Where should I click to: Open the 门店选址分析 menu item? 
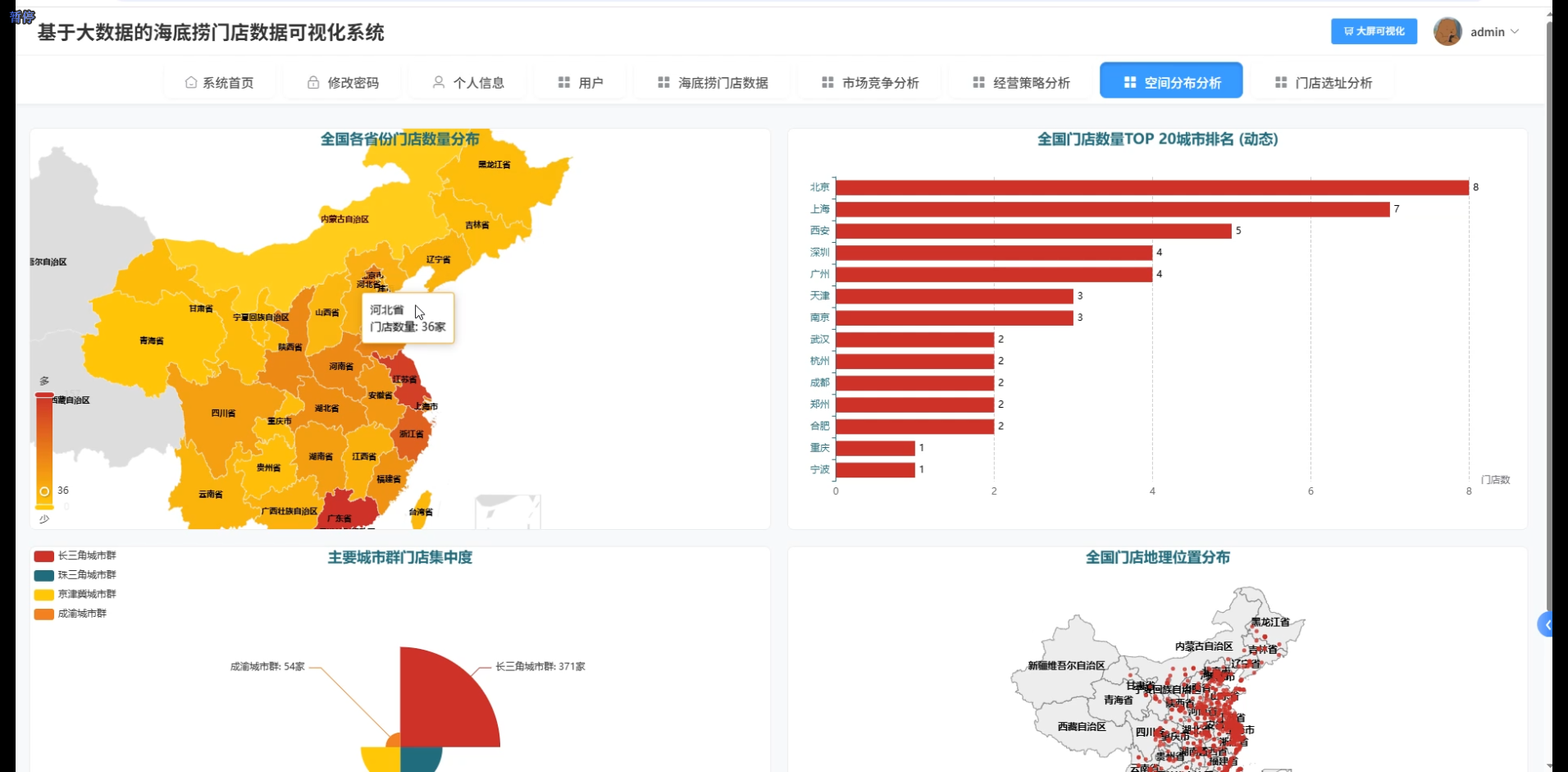1323,82
